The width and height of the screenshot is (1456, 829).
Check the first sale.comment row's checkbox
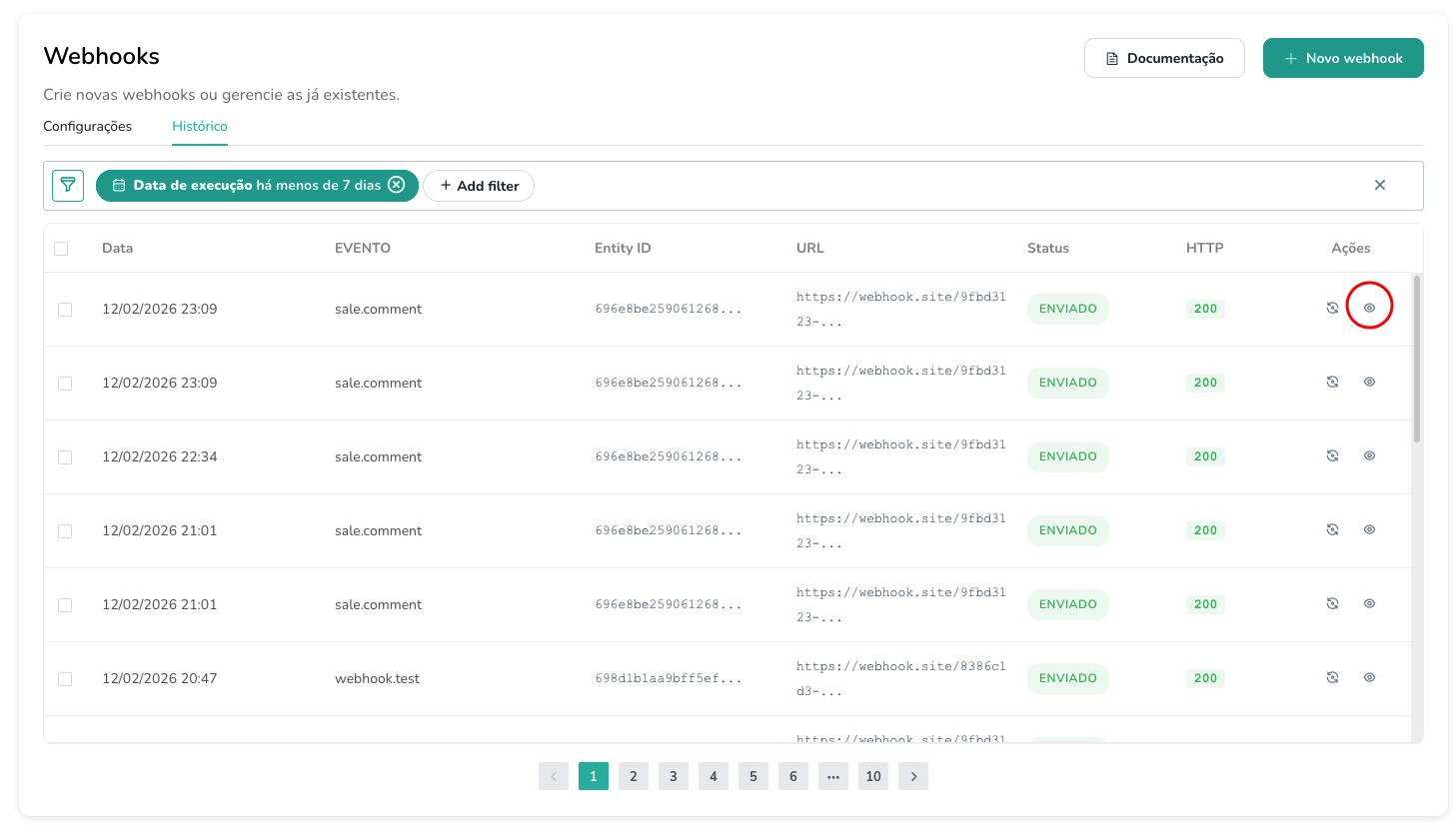[65, 310]
